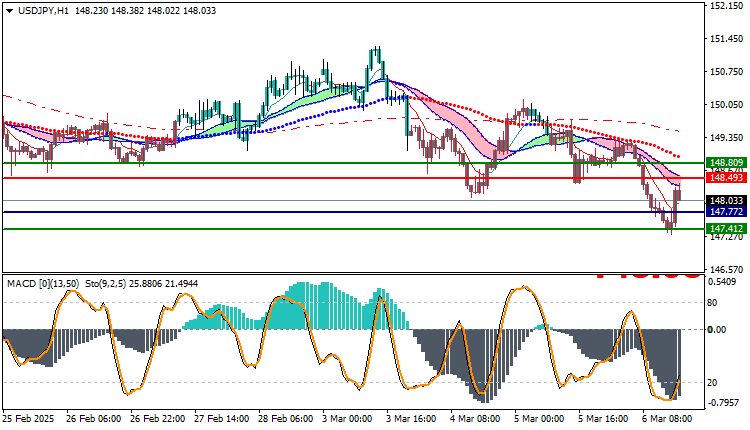Select the black 148.033 current price label
Screen dimensions: 750x430
point(726,201)
